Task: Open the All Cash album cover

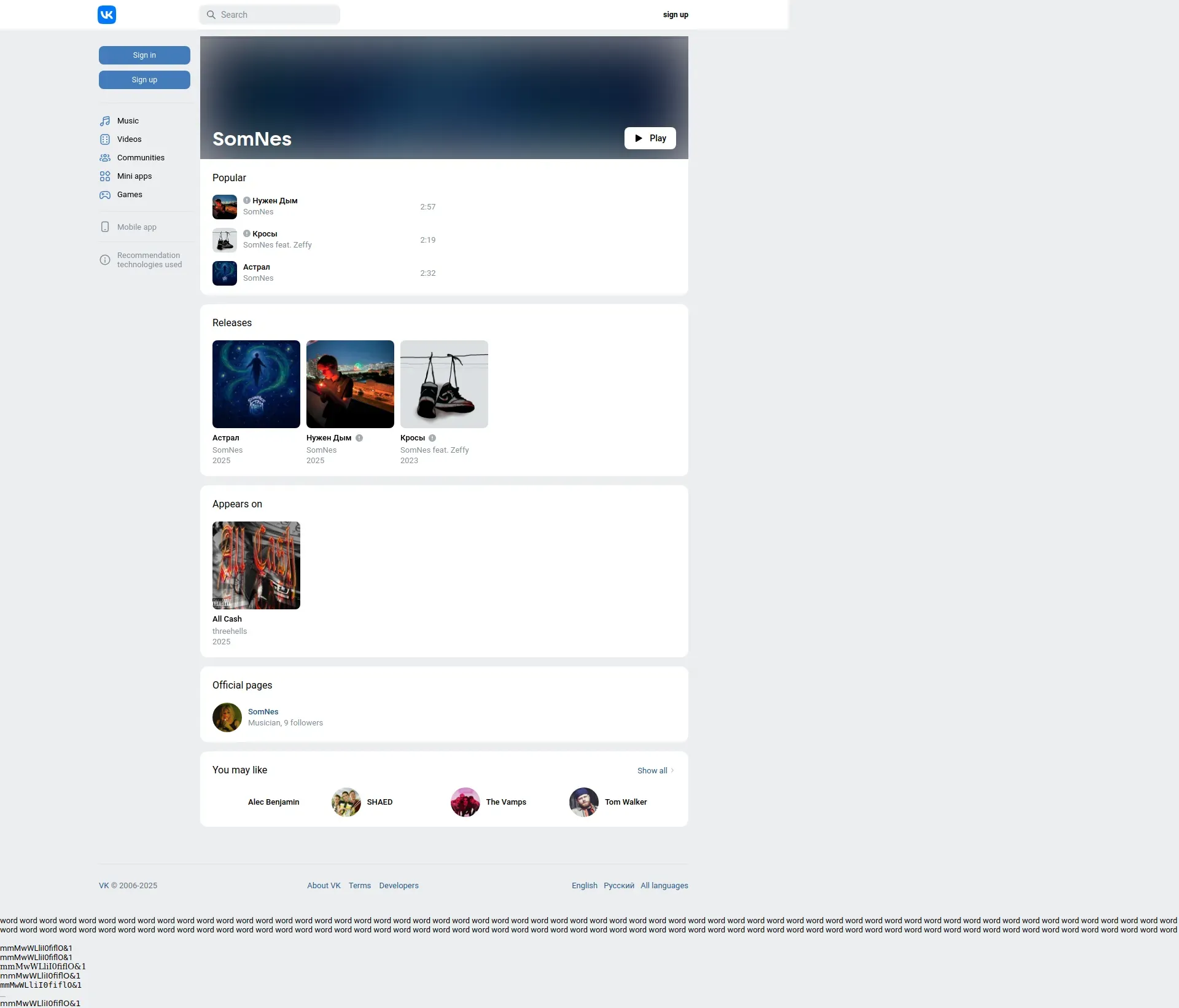Action: point(256,565)
